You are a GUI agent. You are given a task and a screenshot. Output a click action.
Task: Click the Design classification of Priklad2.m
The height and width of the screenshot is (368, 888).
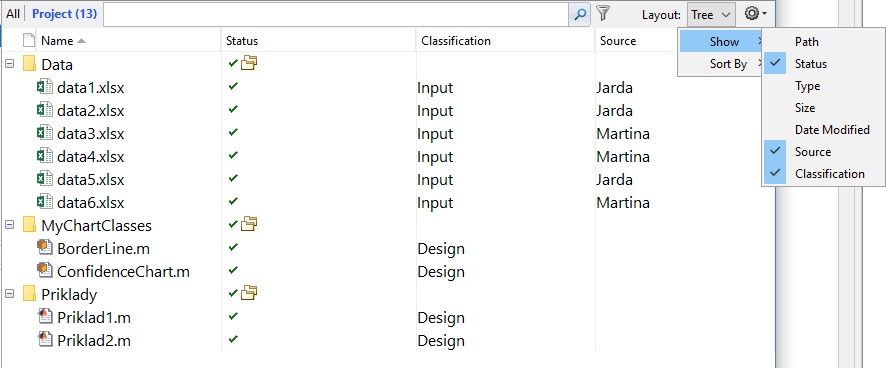(x=441, y=341)
